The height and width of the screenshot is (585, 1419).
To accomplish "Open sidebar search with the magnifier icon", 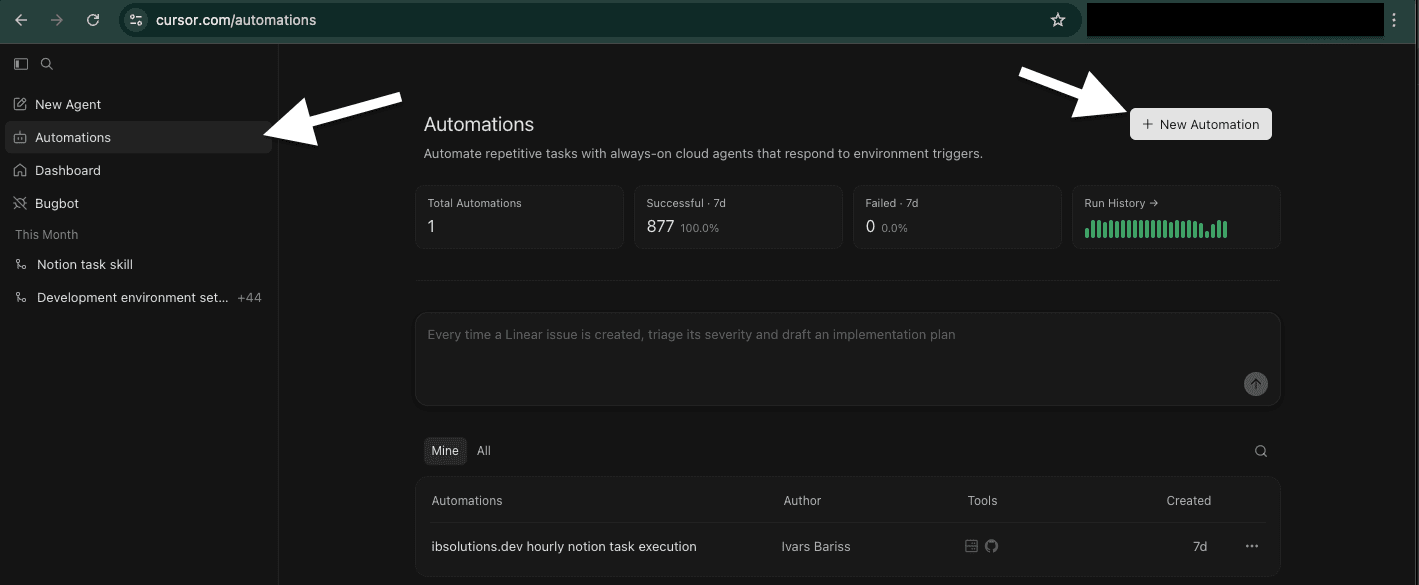I will (x=46, y=63).
